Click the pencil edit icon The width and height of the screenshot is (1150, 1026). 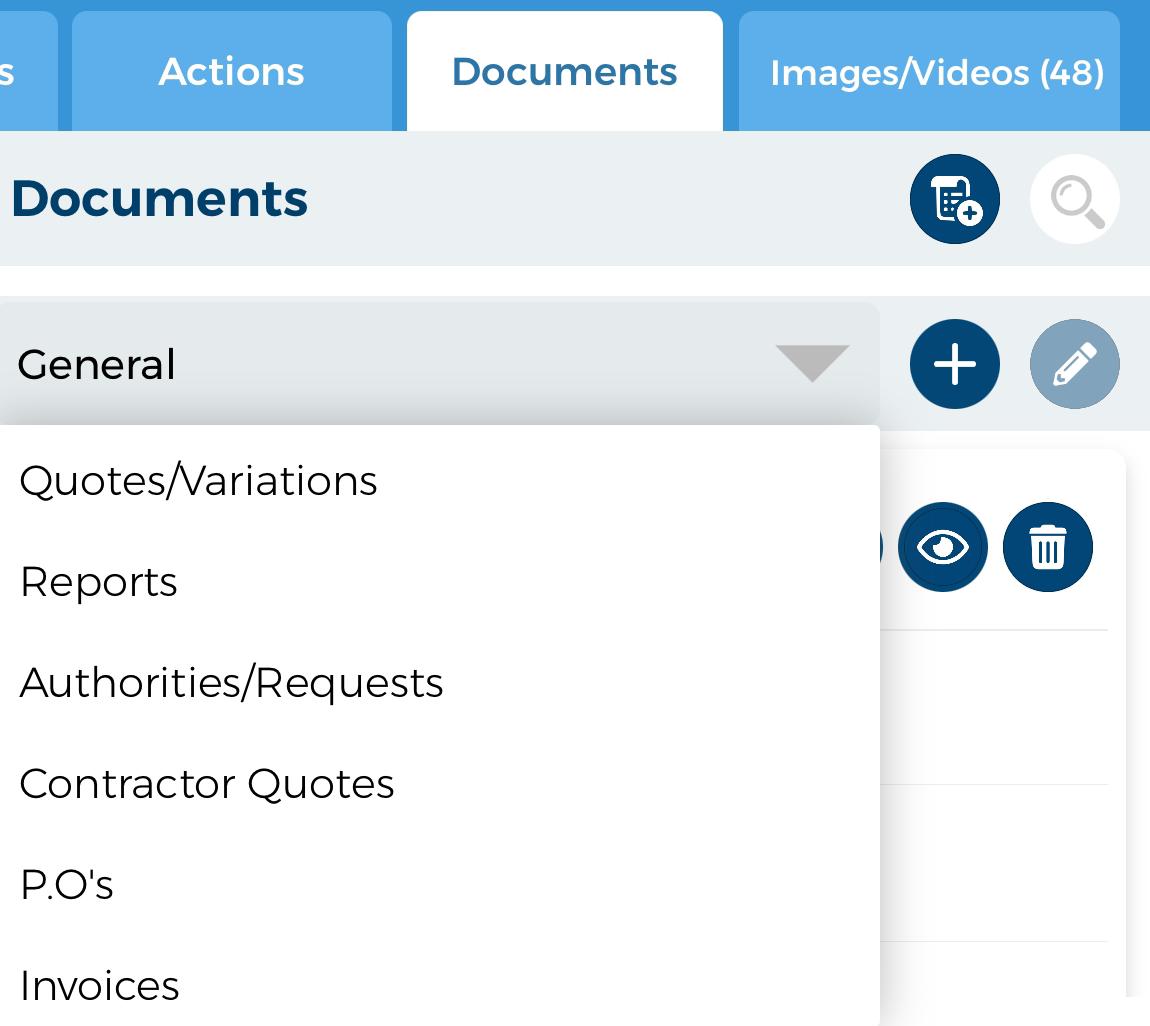click(x=1074, y=364)
